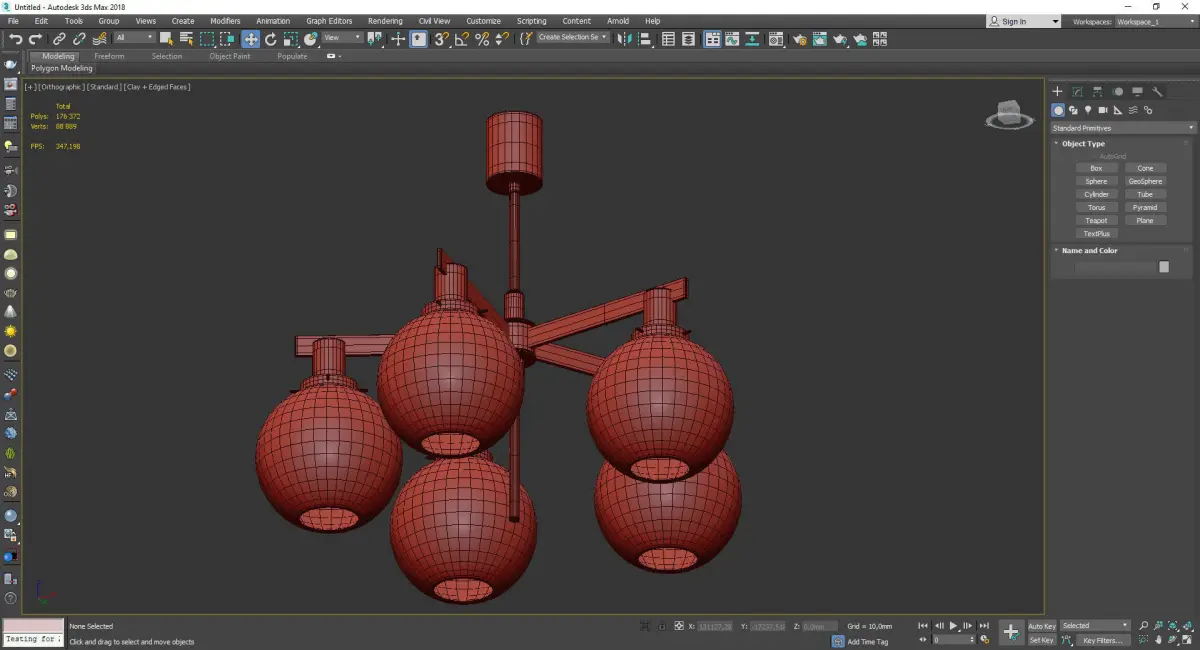Screen dimensions: 1200x650
Task: Click the X coordinate input field
Action: click(x=715, y=626)
